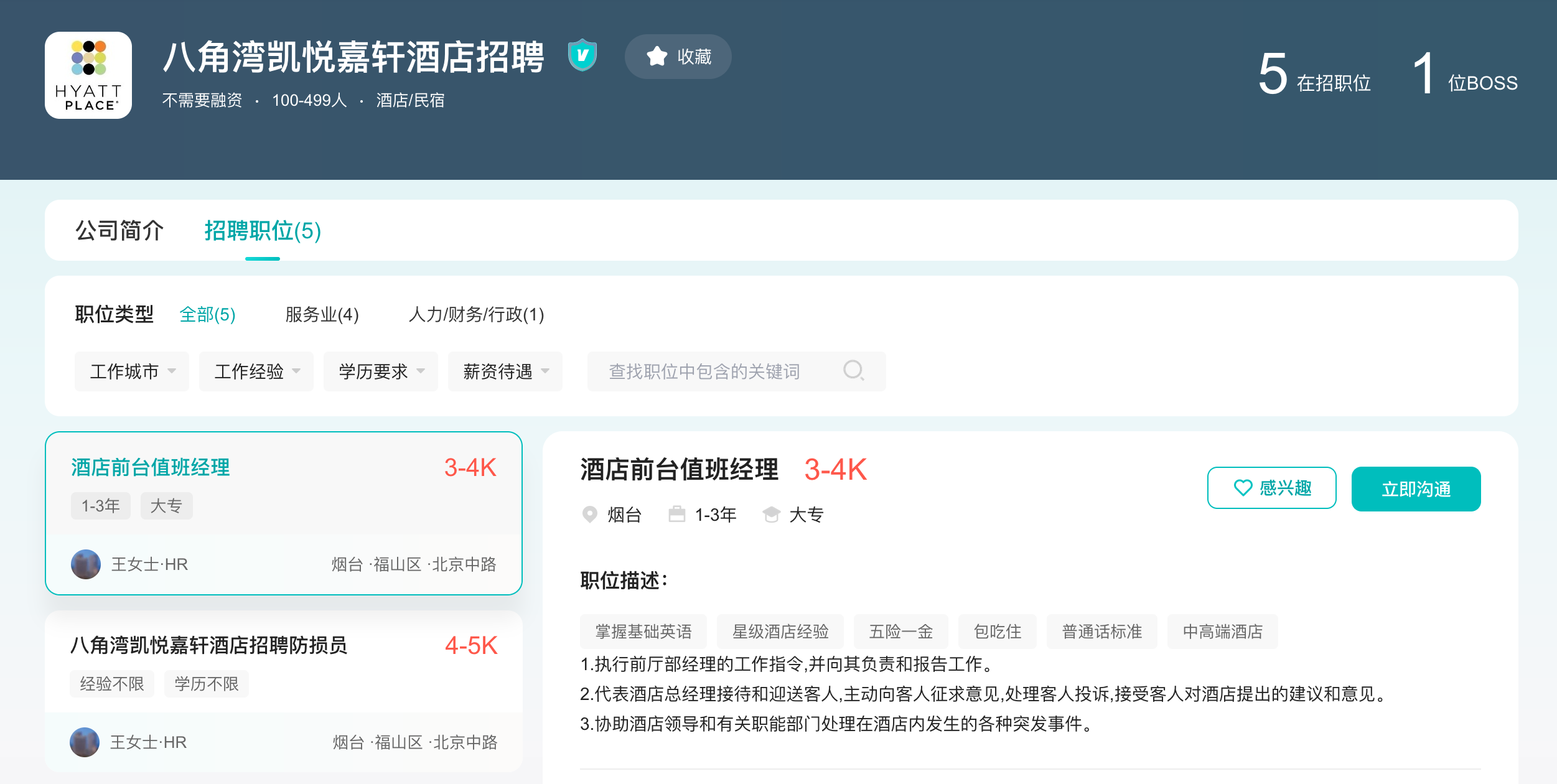Click the search magnifier icon

click(x=853, y=371)
